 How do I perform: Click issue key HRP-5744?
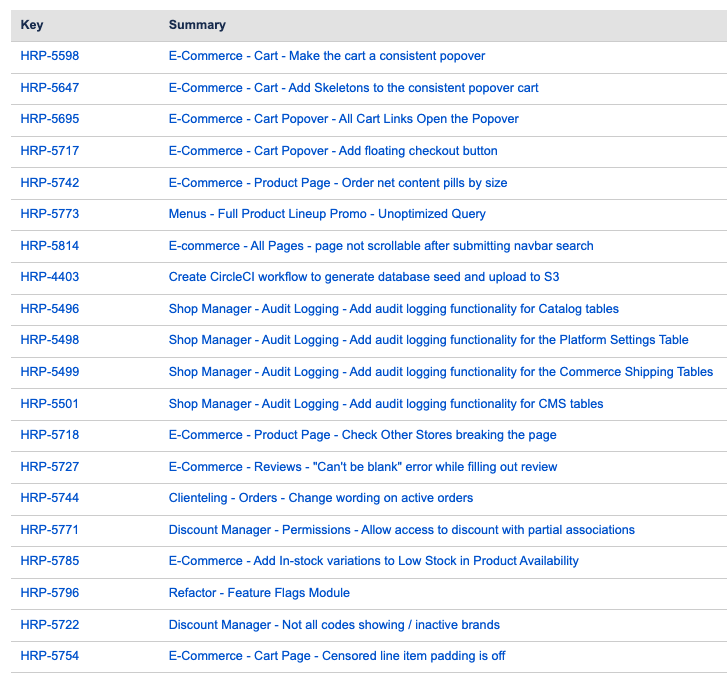[x=49, y=498]
